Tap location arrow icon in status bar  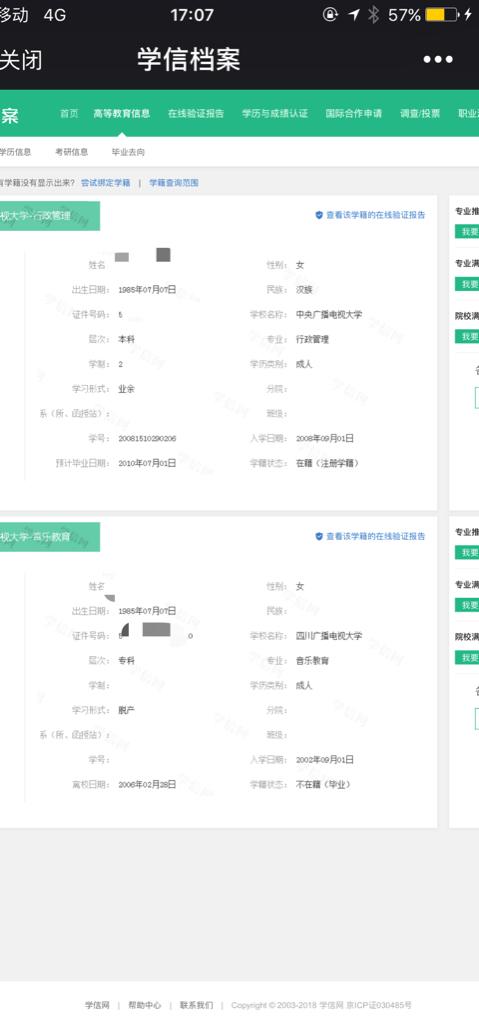pos(354,14)
